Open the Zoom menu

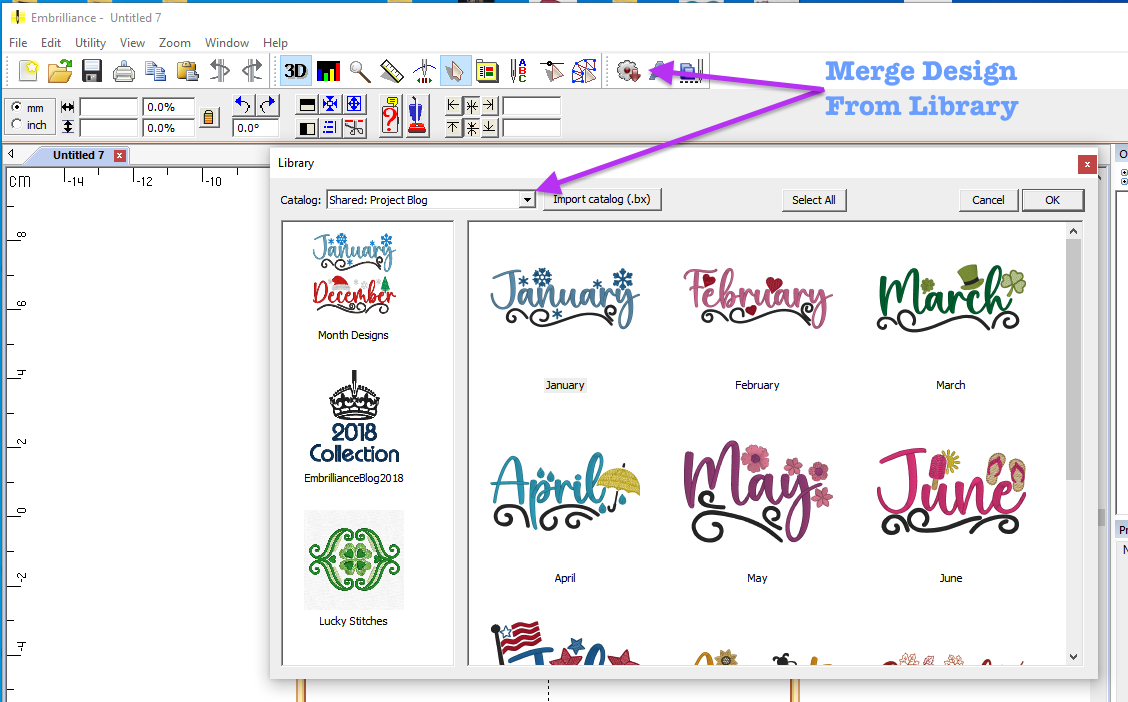pos(174,43)
